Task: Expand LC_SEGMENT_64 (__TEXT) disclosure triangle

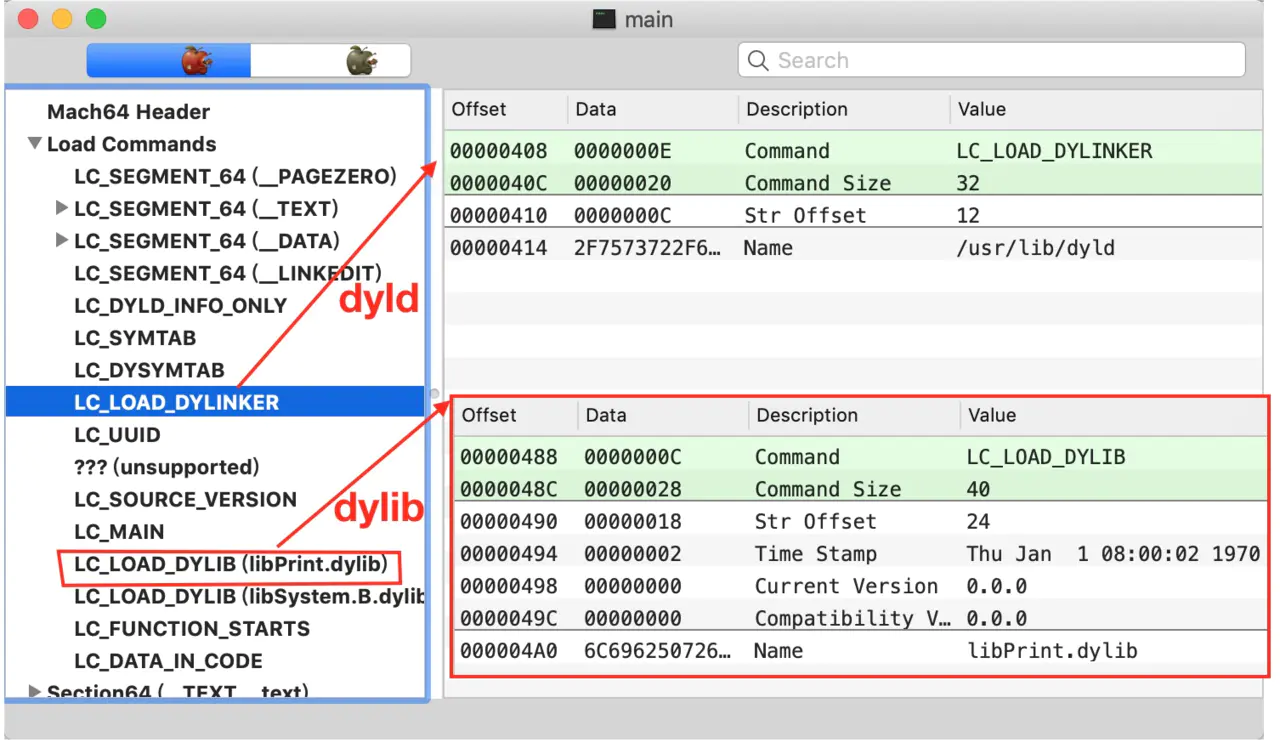Action: (x=62, y=209)
